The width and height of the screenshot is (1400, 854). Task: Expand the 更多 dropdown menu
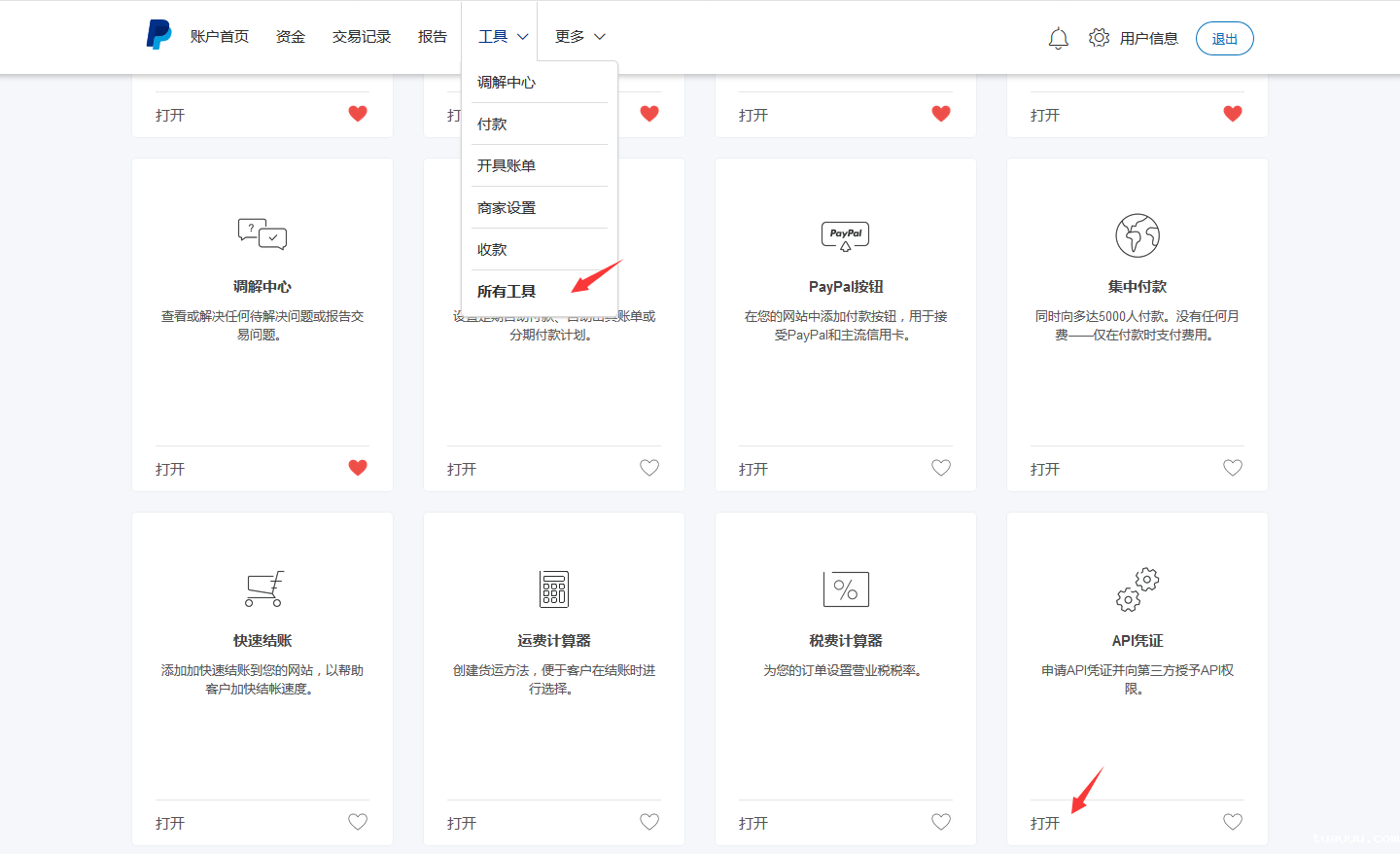pos(579,37)
